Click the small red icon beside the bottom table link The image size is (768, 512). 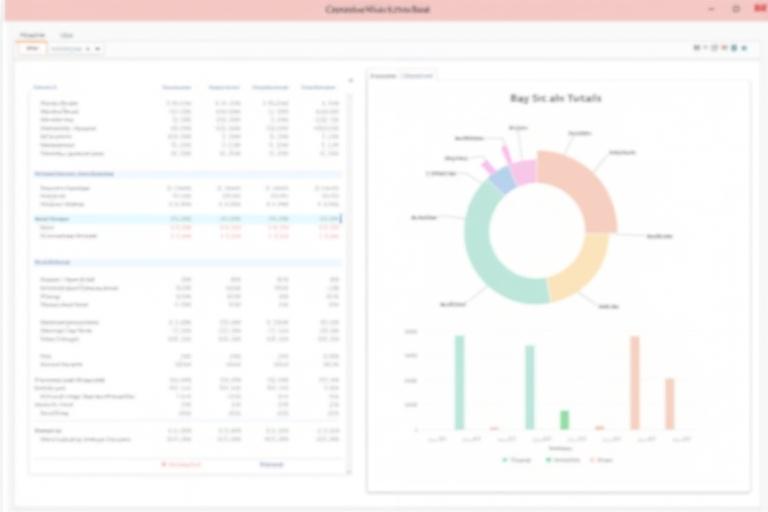point(164,464)
